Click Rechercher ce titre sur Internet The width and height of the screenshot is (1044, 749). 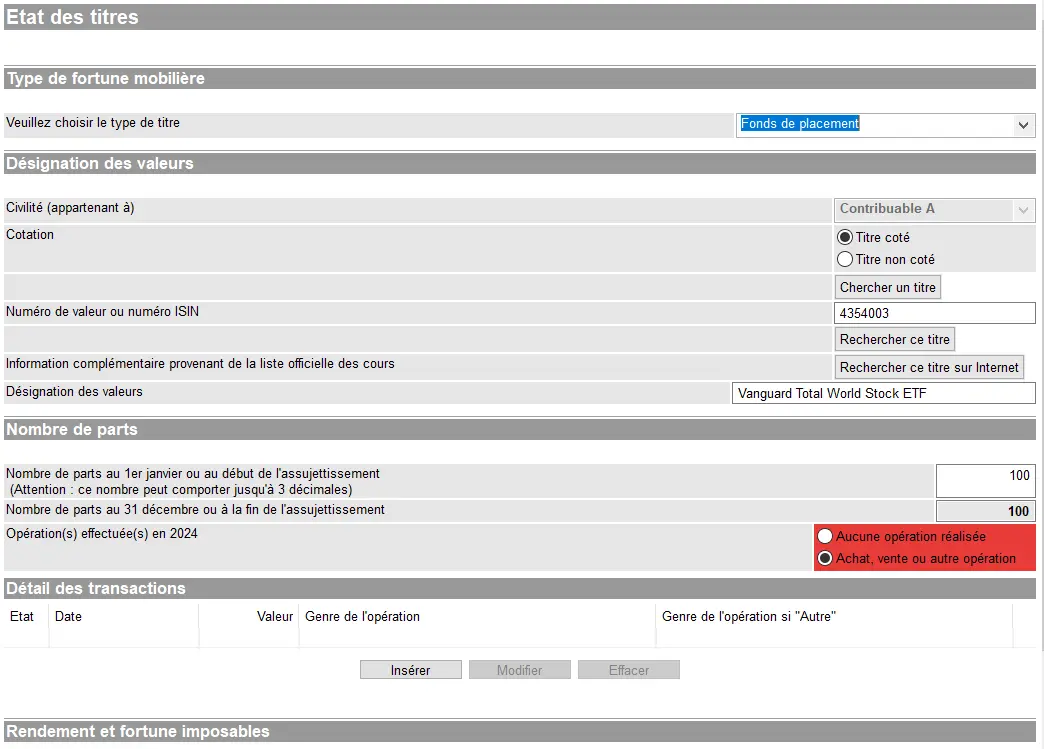tap(929, 367)
